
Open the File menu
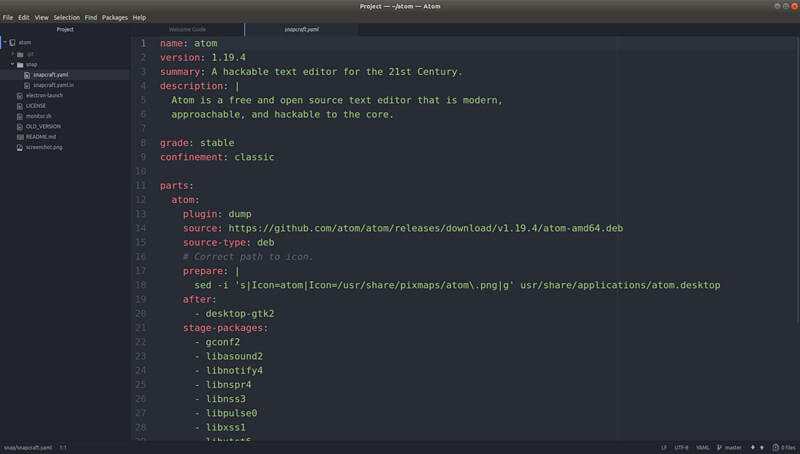[8, 17]
